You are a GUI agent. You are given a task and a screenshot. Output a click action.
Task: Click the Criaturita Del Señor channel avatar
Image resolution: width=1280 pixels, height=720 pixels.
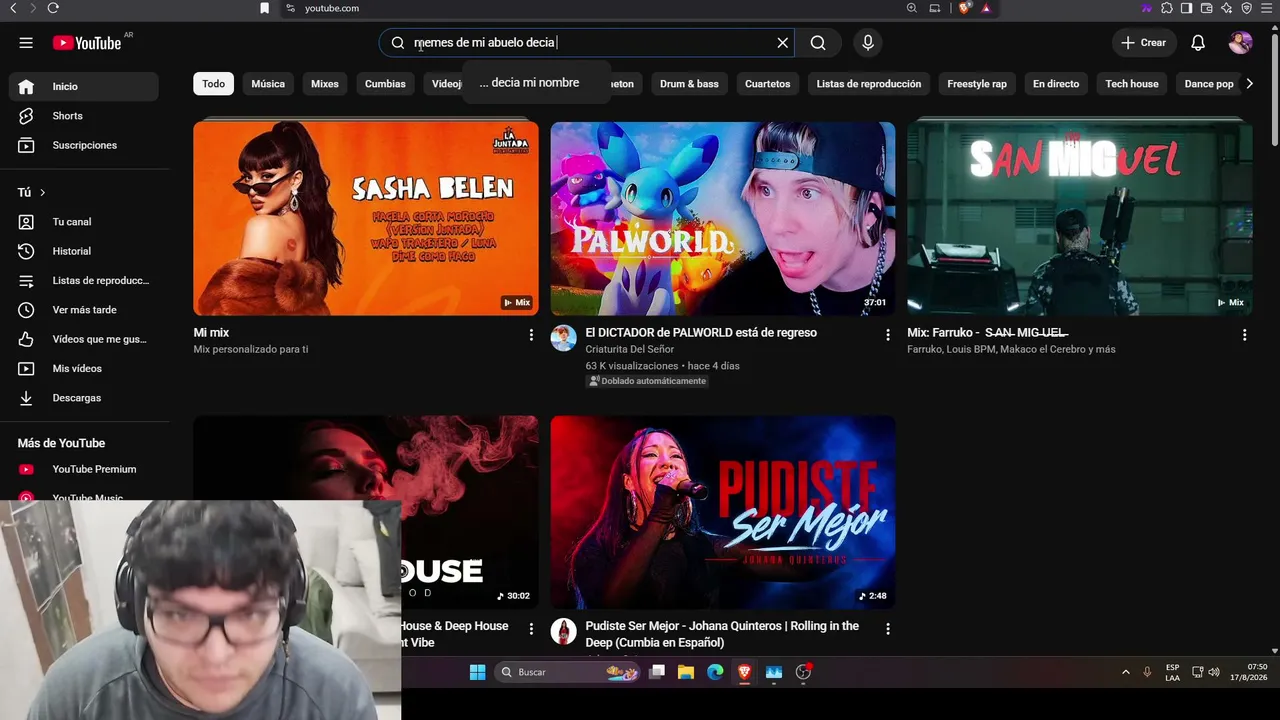564,338
